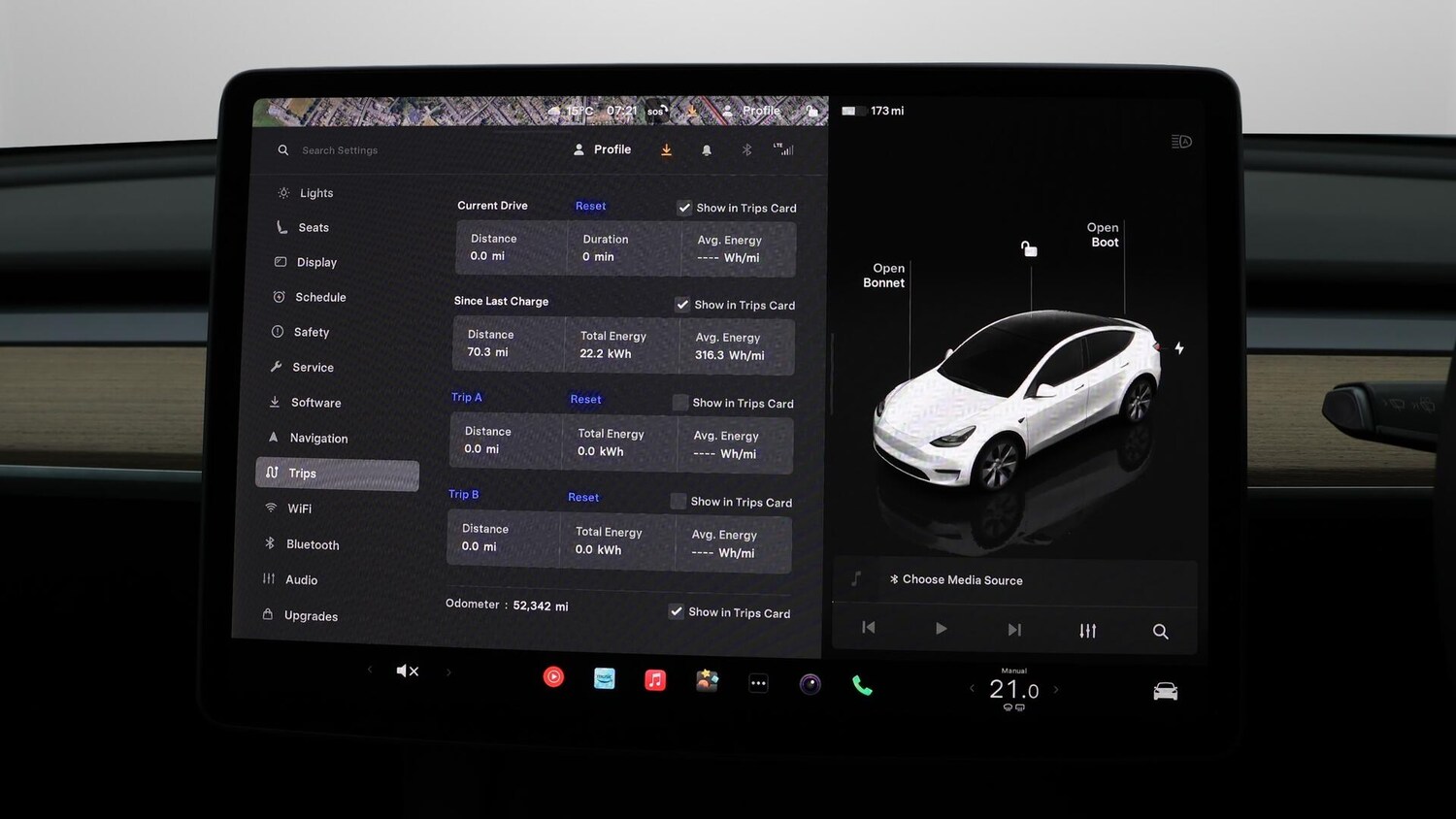Image resolution: width=1456 pixels, height=819 pixels.
Task: Reset the Trip B counter
Action: tap(583, 497)
